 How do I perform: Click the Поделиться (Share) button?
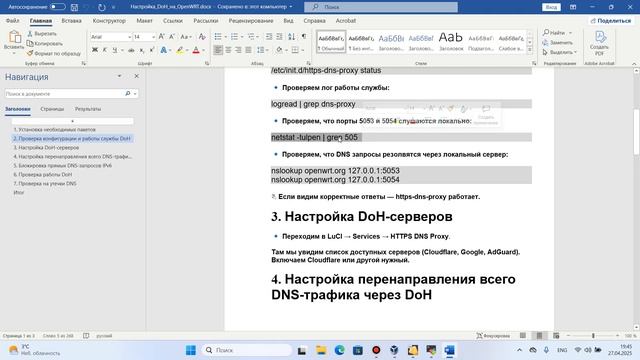[611, 20]
